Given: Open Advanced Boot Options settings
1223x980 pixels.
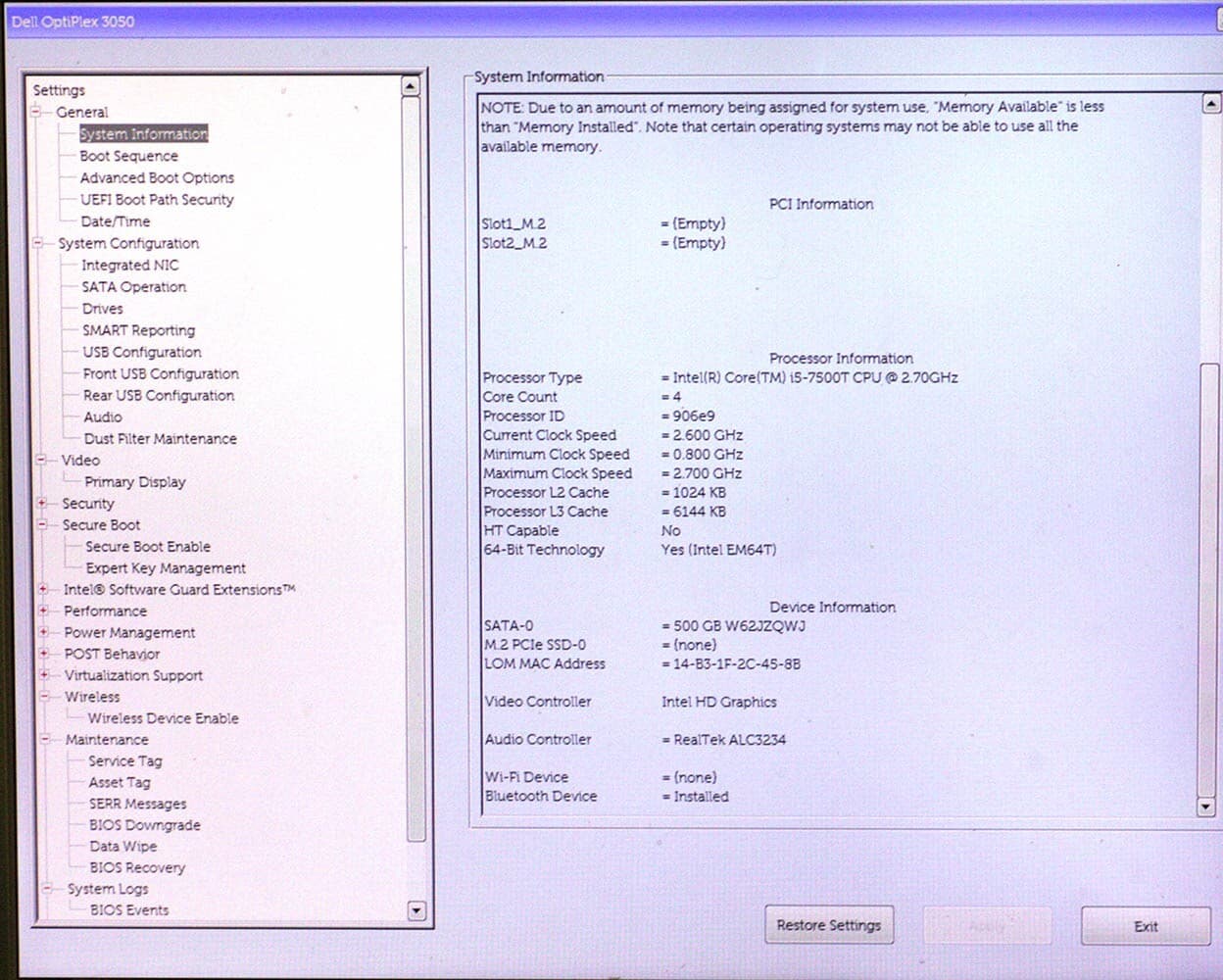Looking at the screenshot, I should [156, 177].
